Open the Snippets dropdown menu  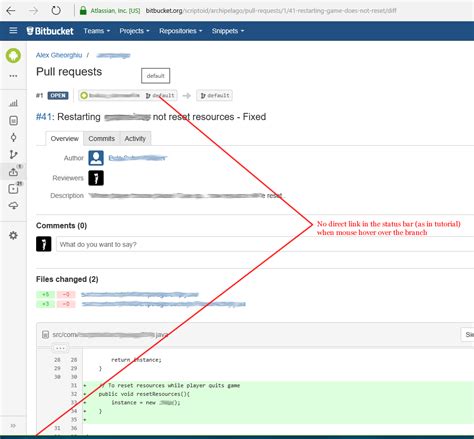(x=228, y=31)
